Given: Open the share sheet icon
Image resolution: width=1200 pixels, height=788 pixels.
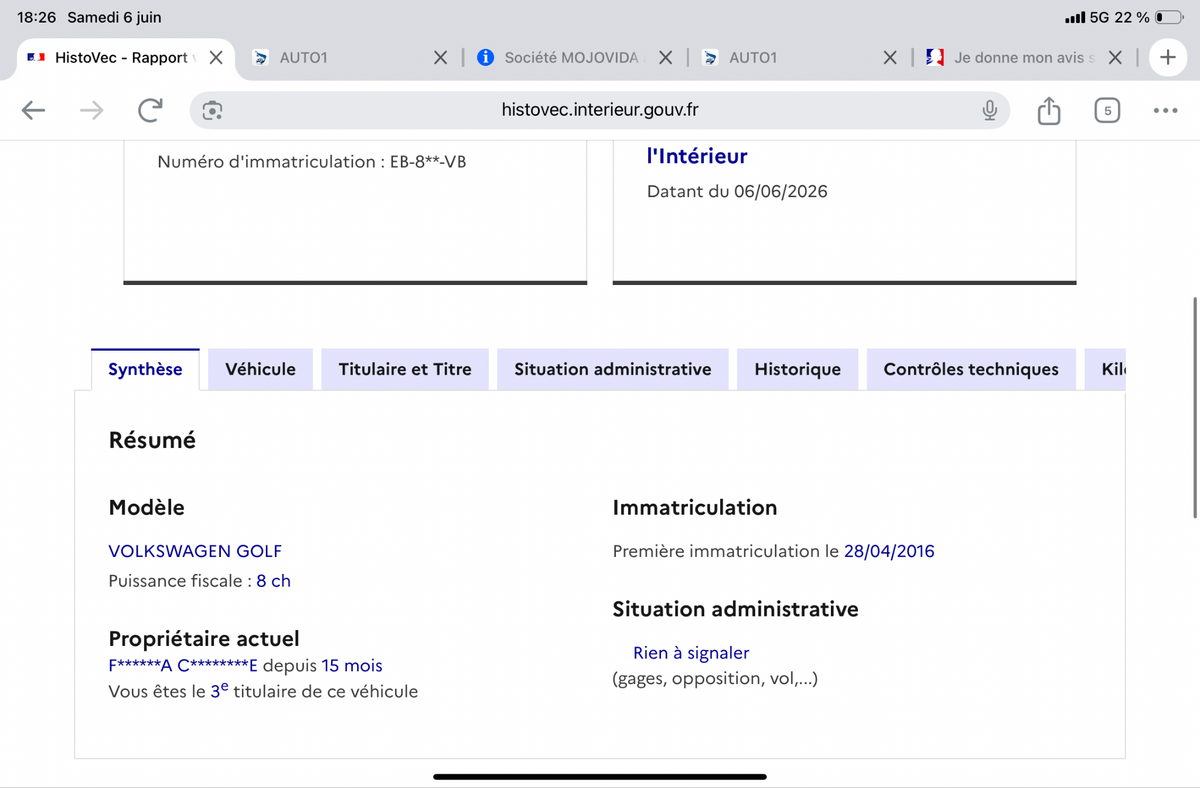Looking at the screenshot, I should pos(1048,110).
